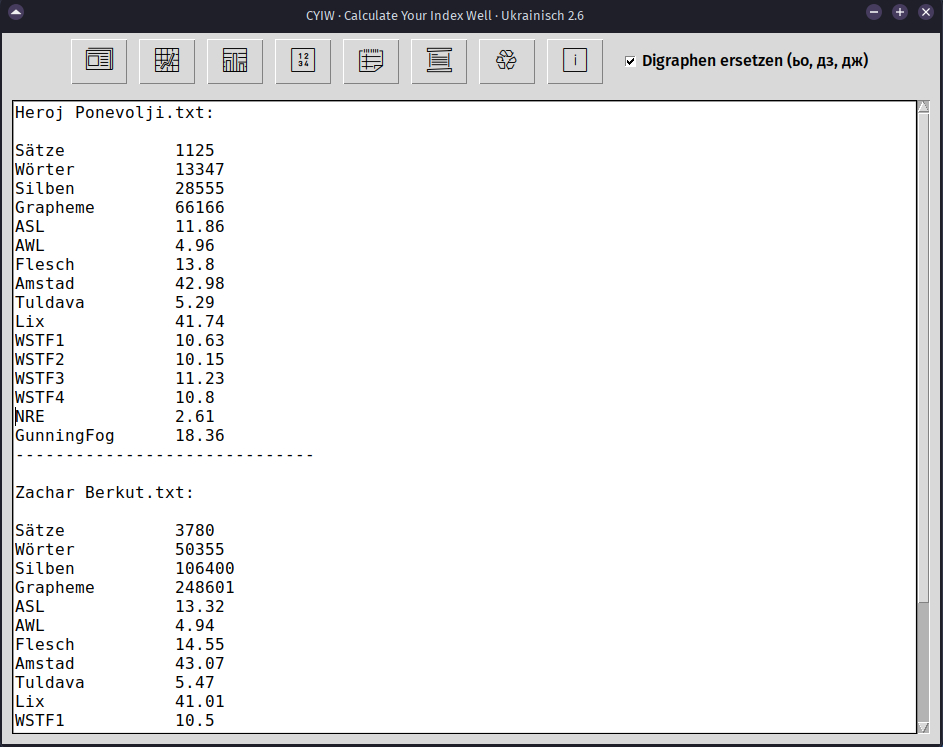Viewport: 943px width, 747px height.
Task: Click the newspaper-layout icon in the toolbar
Action: [99, 61]
